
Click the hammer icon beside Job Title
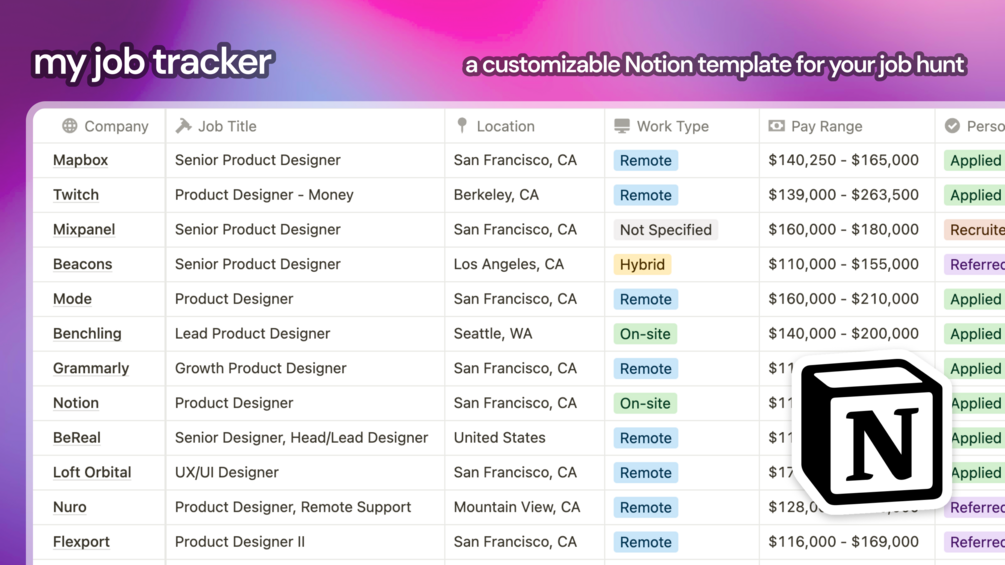183,126
